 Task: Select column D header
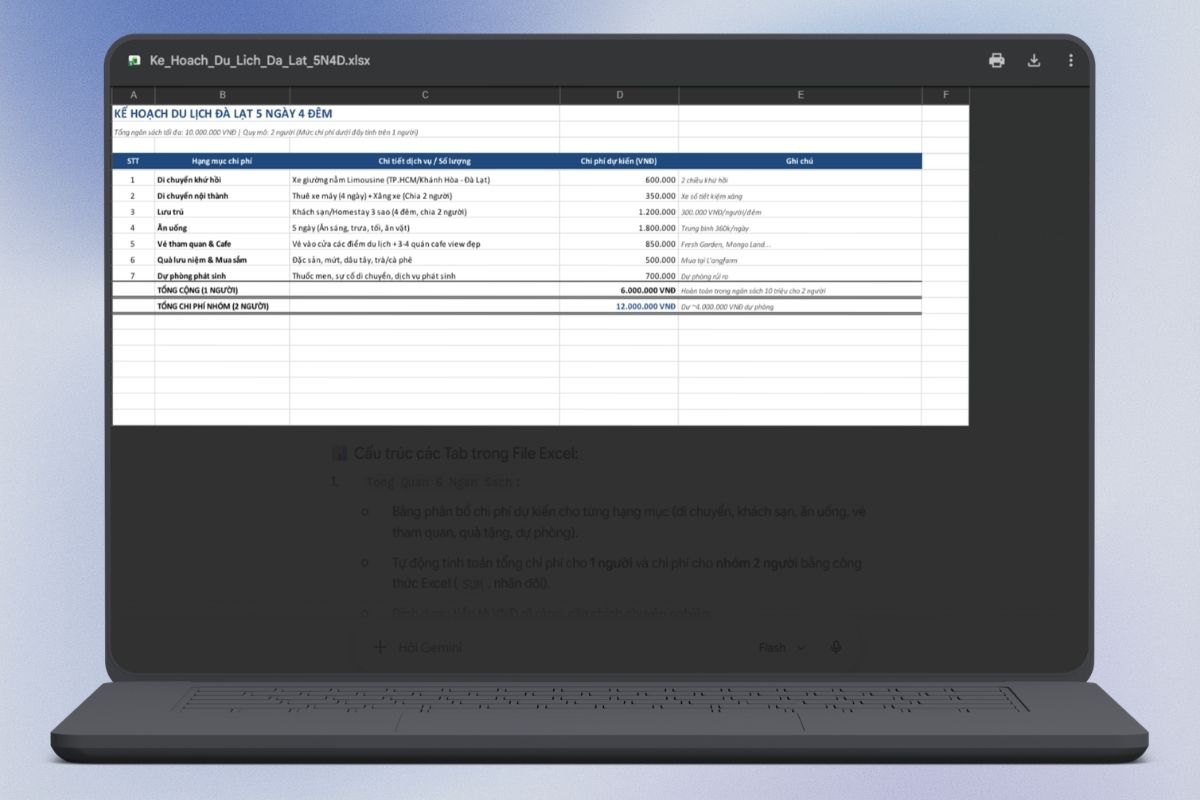click(x=619, y=95)
